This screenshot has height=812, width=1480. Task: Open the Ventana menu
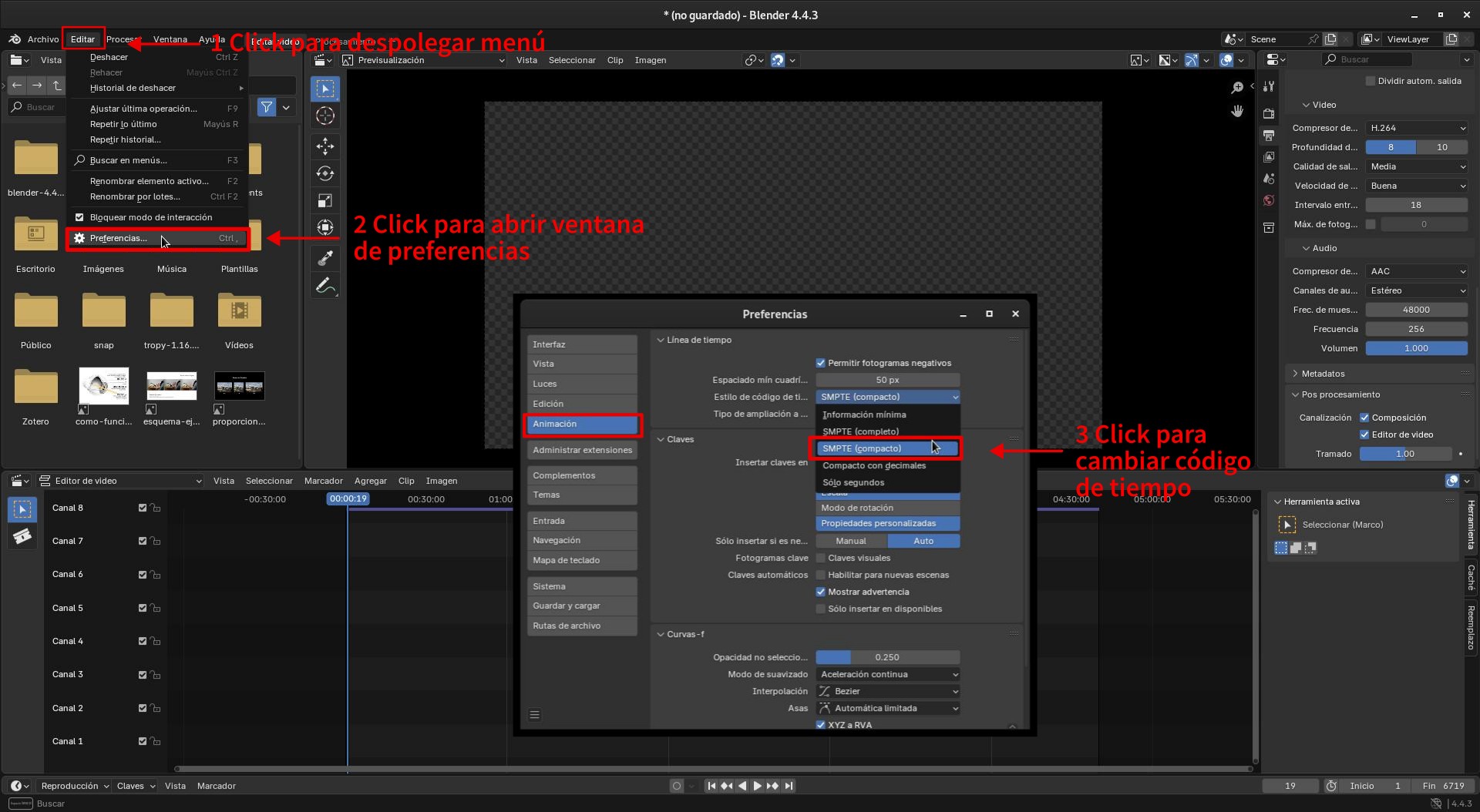(x=170, y=39)
